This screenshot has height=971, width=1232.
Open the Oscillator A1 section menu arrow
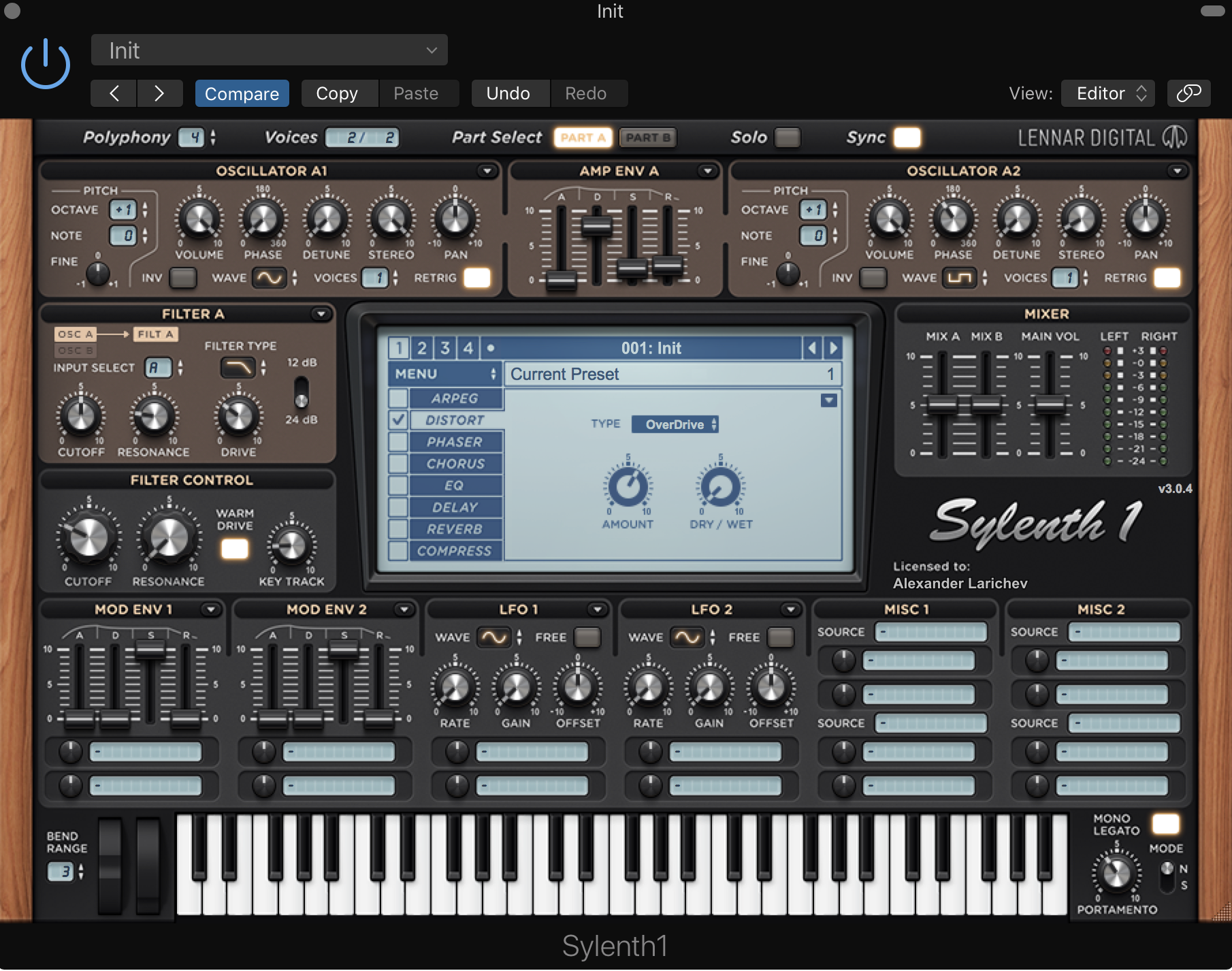(487, 171)
